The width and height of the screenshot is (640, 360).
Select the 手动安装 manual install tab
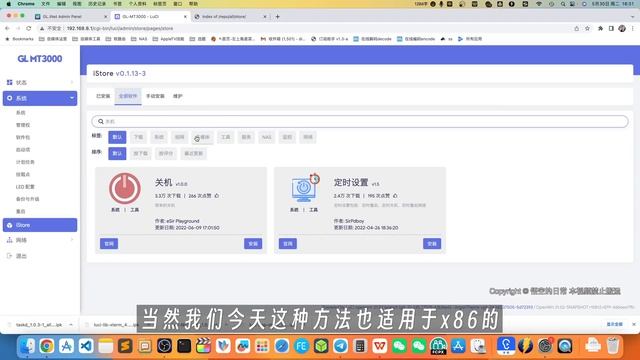click(x=155, y=96)
